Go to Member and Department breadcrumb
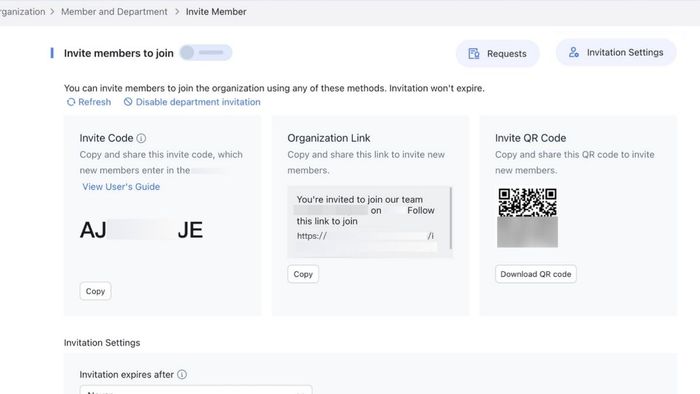Screen dimensions: 700x394 point(114,12)
